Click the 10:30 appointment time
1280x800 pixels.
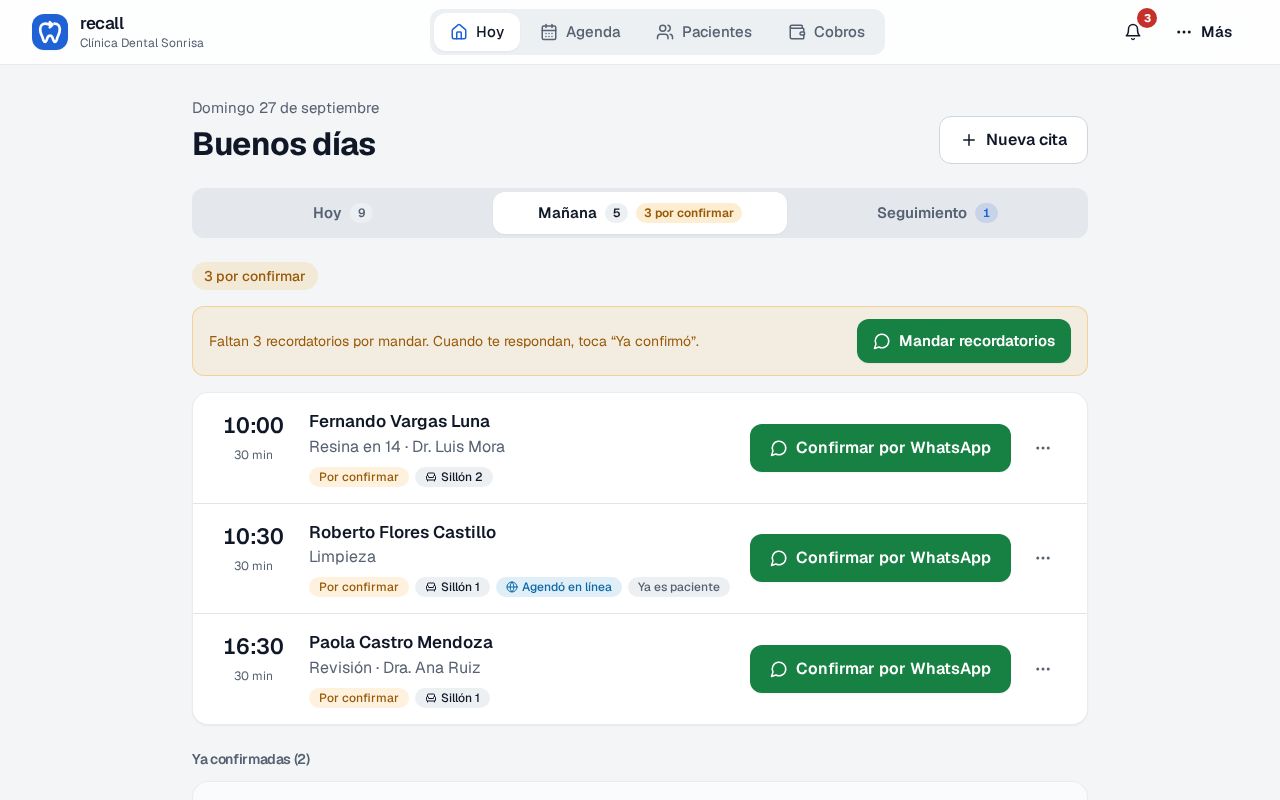(x=253, y=536)
